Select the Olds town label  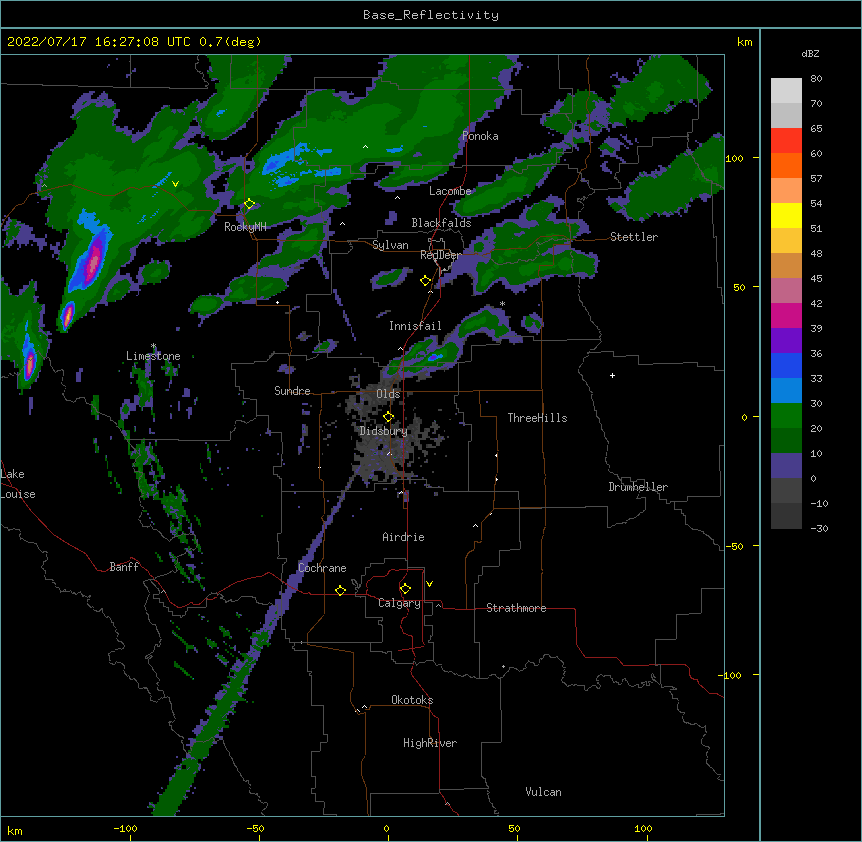(388, 394)
